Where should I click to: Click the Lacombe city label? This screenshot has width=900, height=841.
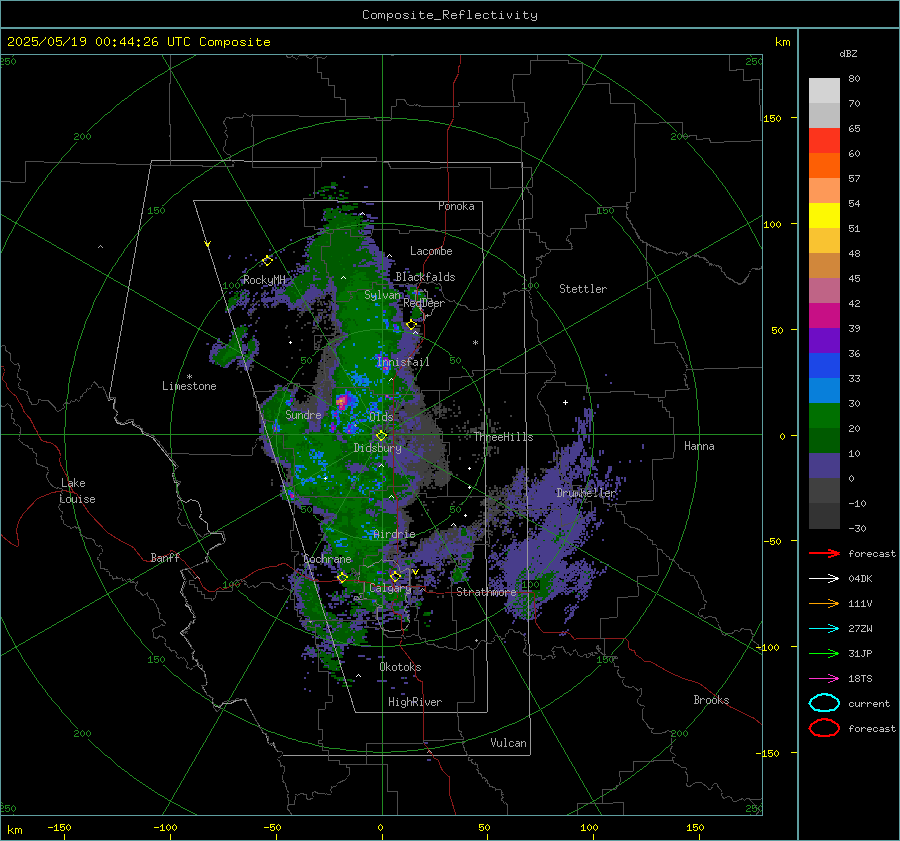click(x=431, y=251)
